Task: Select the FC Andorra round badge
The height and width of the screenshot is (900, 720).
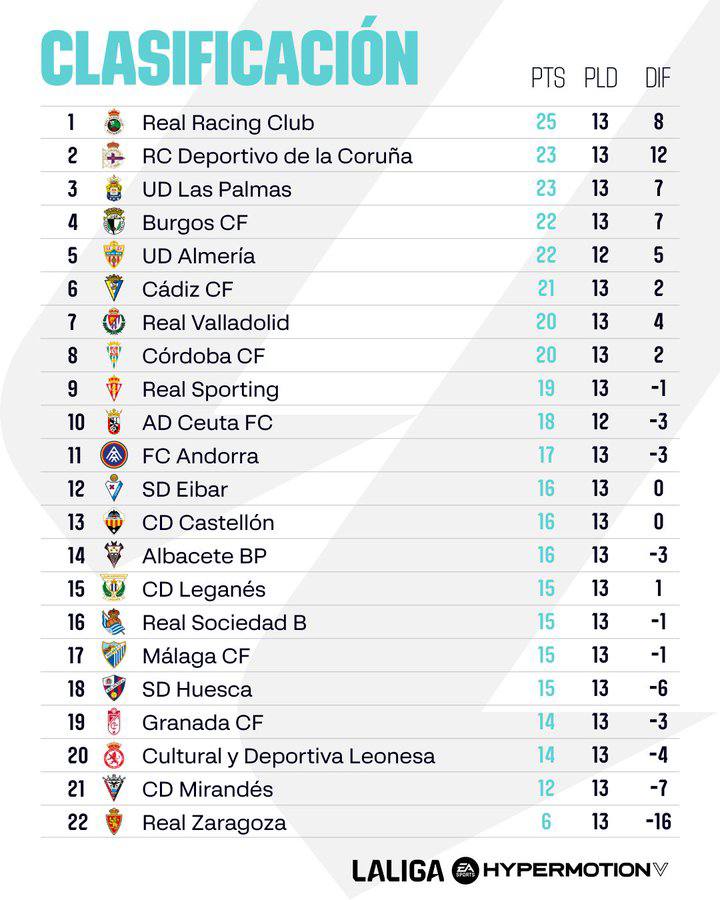Action: click(x=114, y=455)
